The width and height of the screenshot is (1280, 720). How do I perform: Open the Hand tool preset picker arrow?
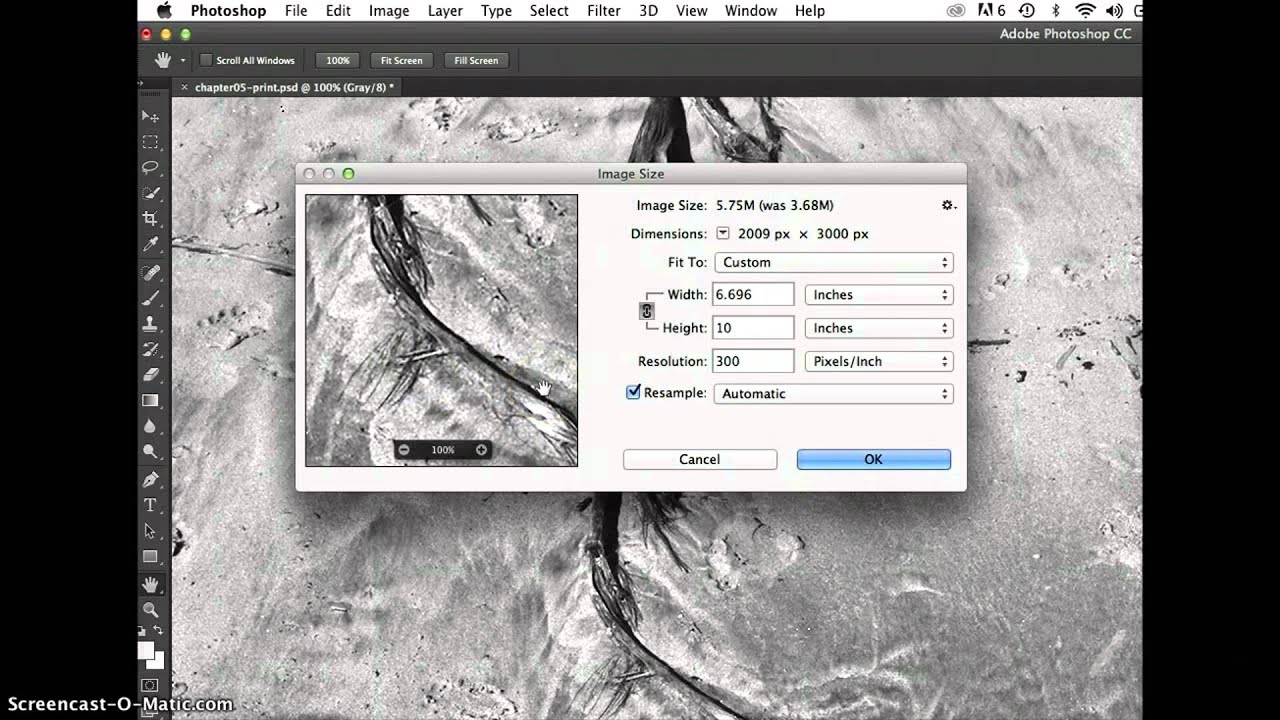click(183, 61)
